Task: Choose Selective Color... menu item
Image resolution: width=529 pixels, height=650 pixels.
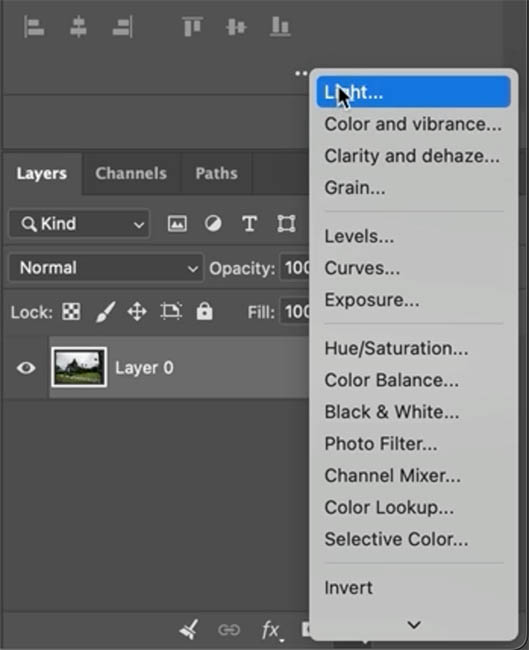Action: coord(413,539)
